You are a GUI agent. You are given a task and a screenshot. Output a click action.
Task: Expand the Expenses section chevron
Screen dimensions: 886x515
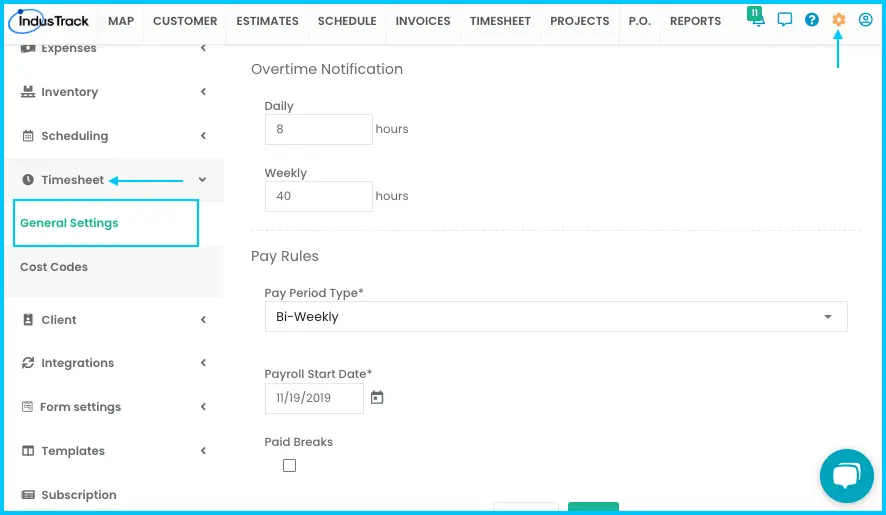pyautogui.click(x=203, y=48)
